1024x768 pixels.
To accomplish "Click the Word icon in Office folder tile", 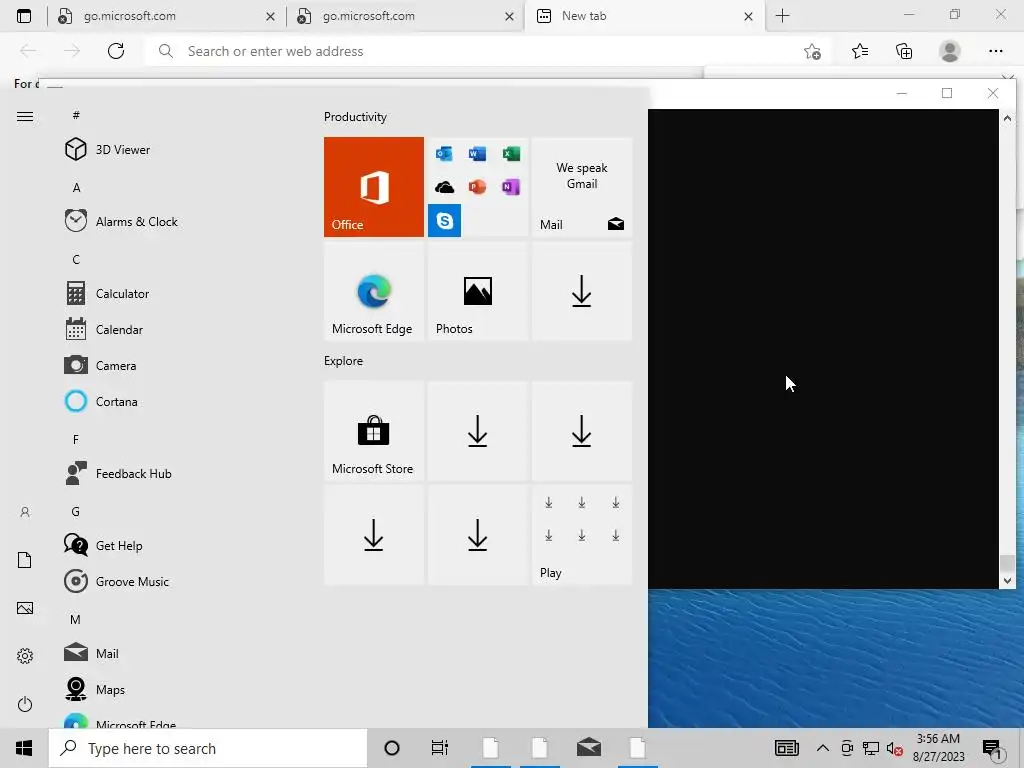I will click(x=477, y=154).
